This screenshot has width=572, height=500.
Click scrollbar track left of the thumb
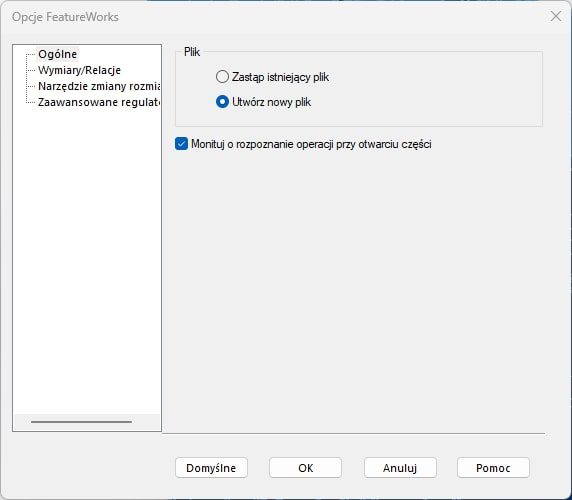pyautogui.click(x=22, y=422)
